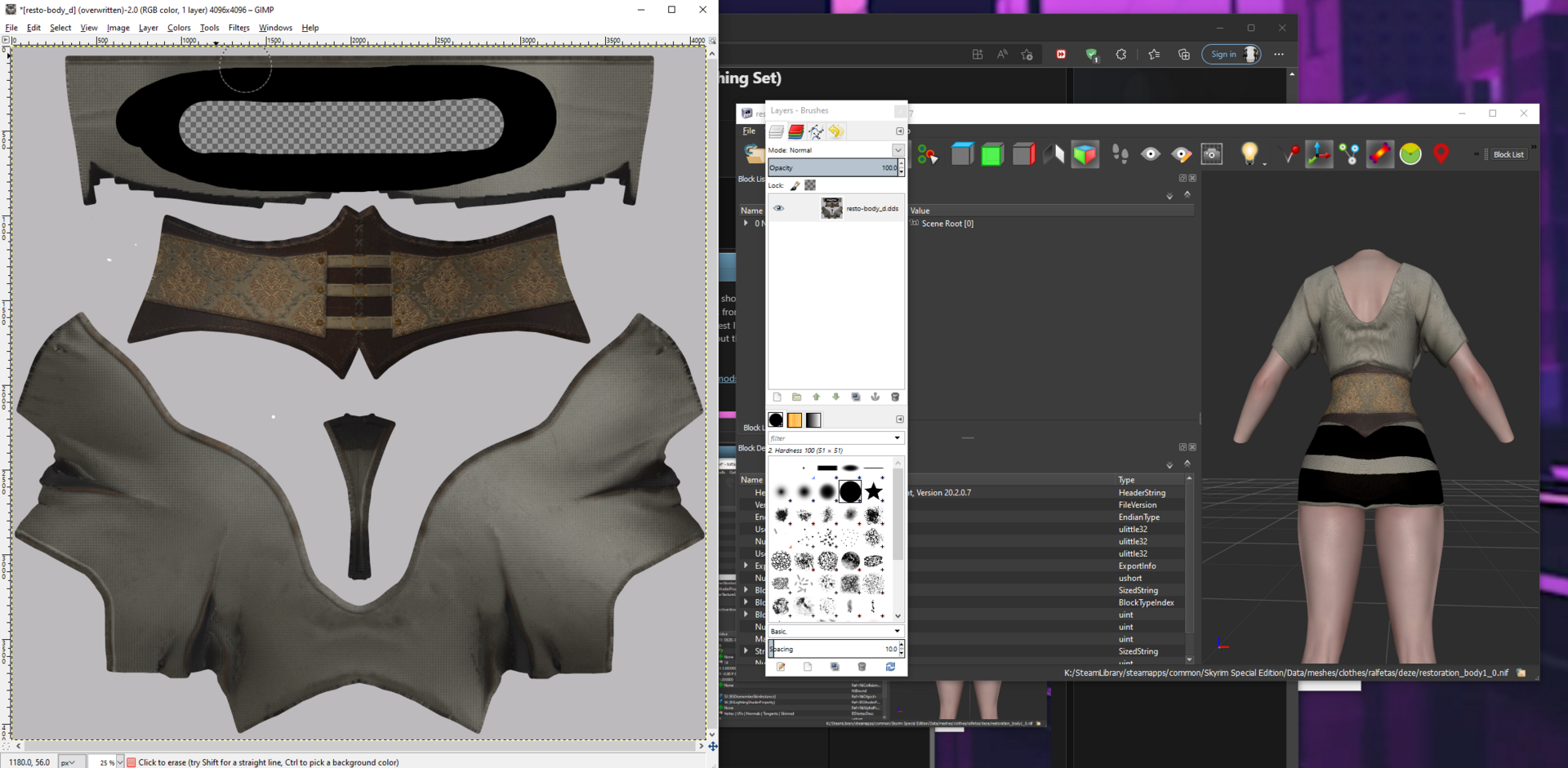Screen dimensions: 1568x768
Task: Create a new layer in Layers dock
Action: pos(777,397)
